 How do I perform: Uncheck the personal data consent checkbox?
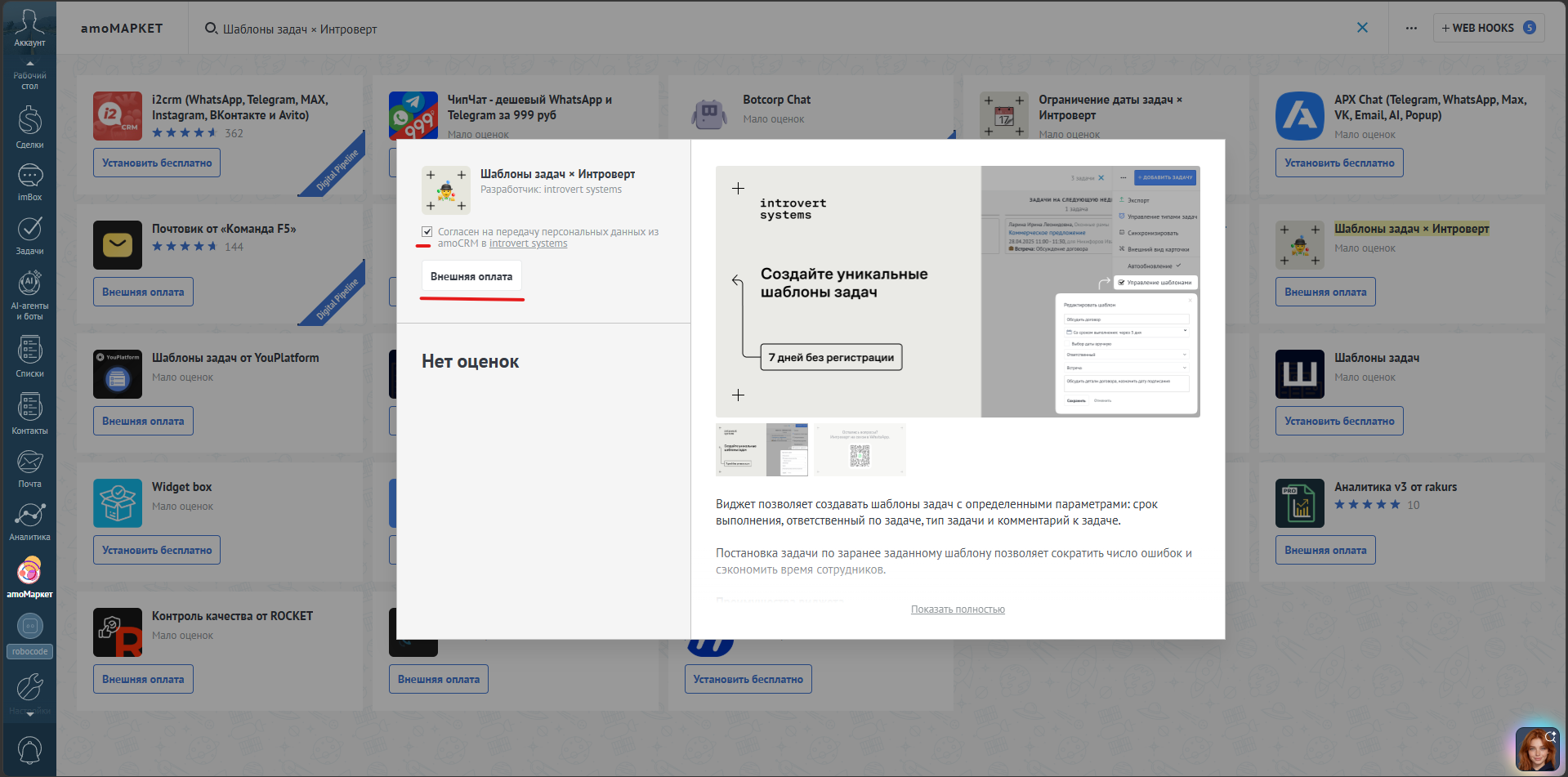(x=427, y=232)
